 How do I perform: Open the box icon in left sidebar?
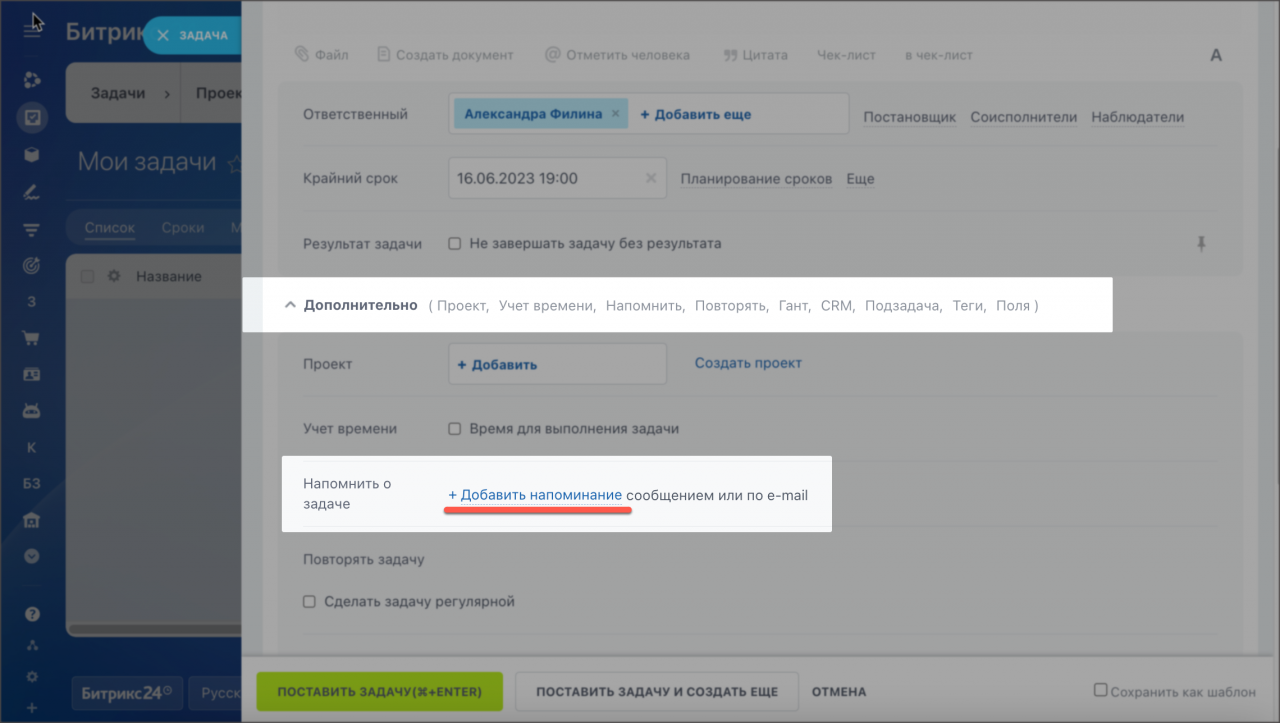32,154
